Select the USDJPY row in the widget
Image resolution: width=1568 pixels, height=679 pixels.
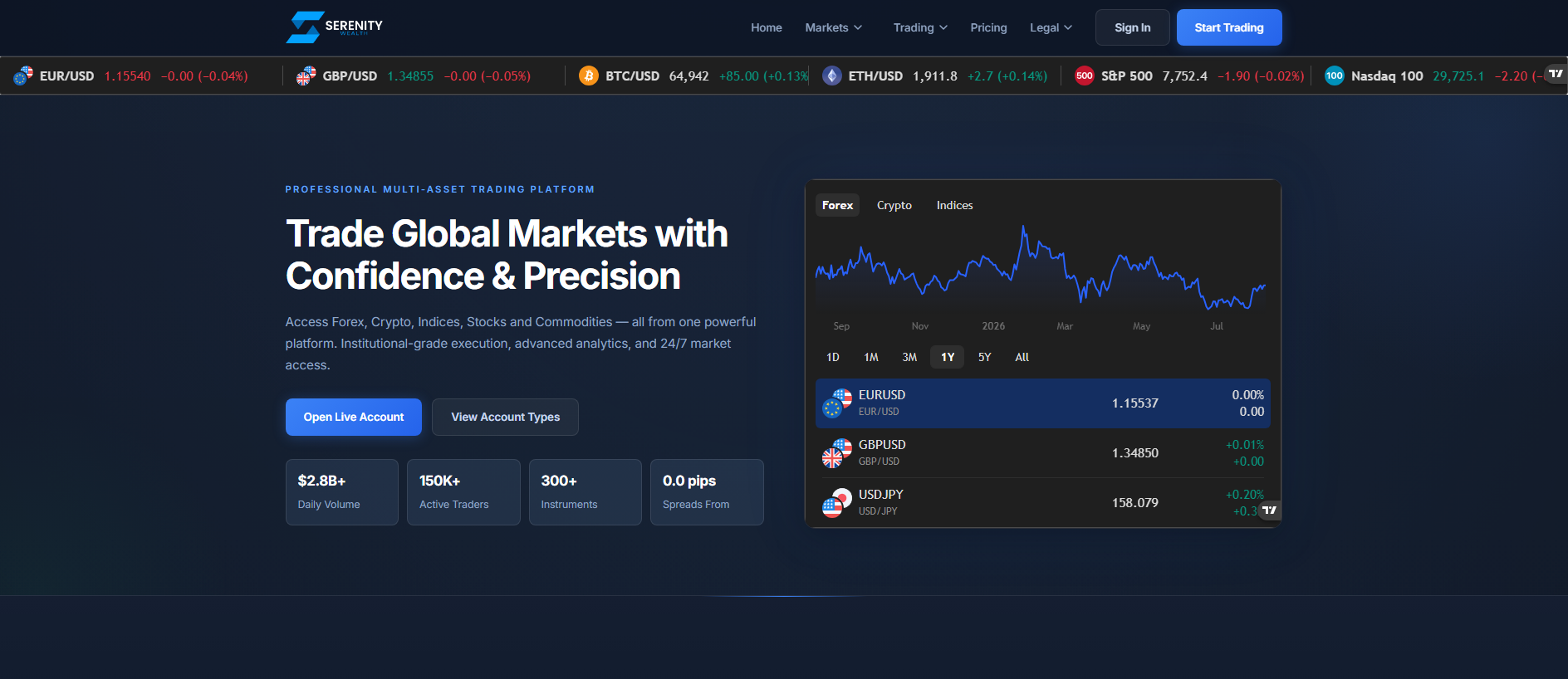(1043, 503)
